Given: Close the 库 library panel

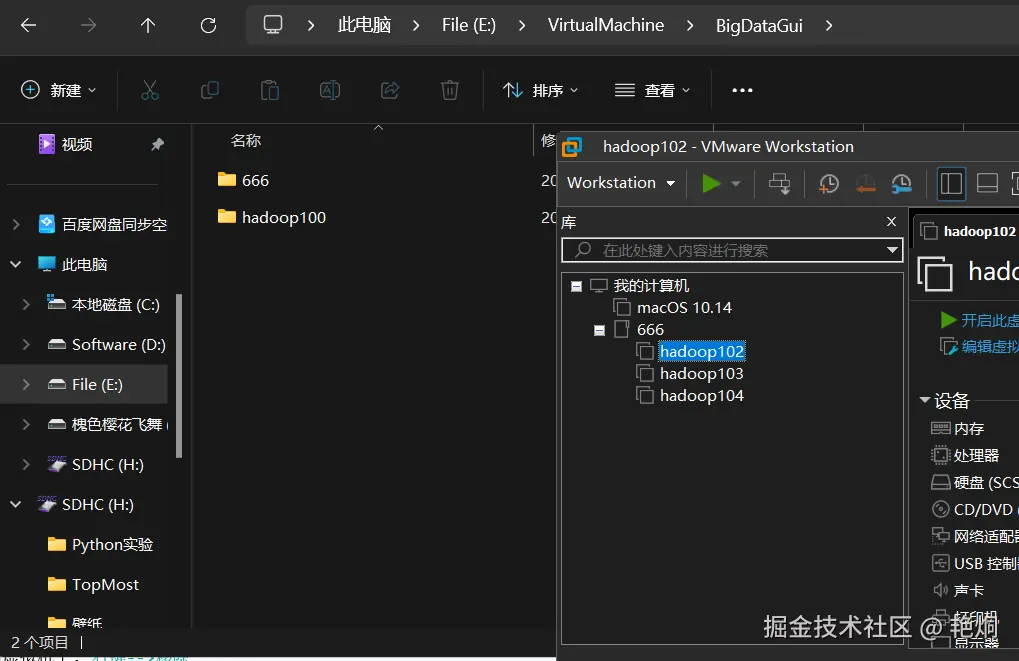Looking at the screenshot, I should pyautogui.click(x=892, y=222).
